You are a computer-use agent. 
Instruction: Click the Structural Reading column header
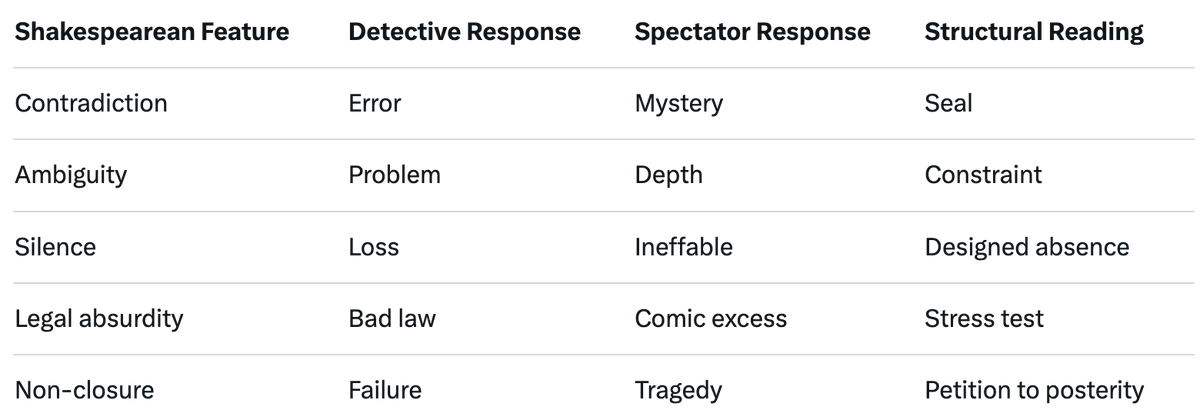[1034, 32]
